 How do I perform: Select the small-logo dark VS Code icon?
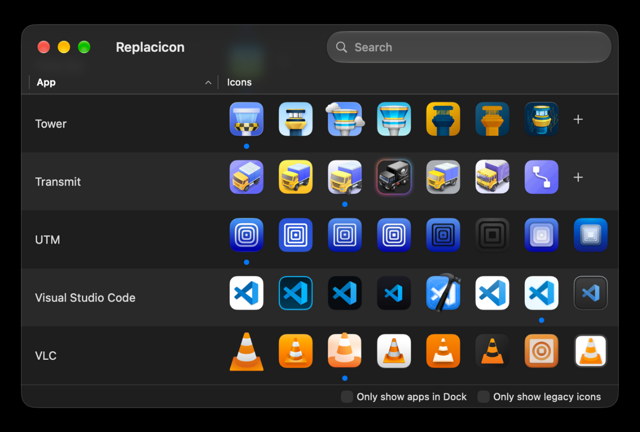pos(394,293)
